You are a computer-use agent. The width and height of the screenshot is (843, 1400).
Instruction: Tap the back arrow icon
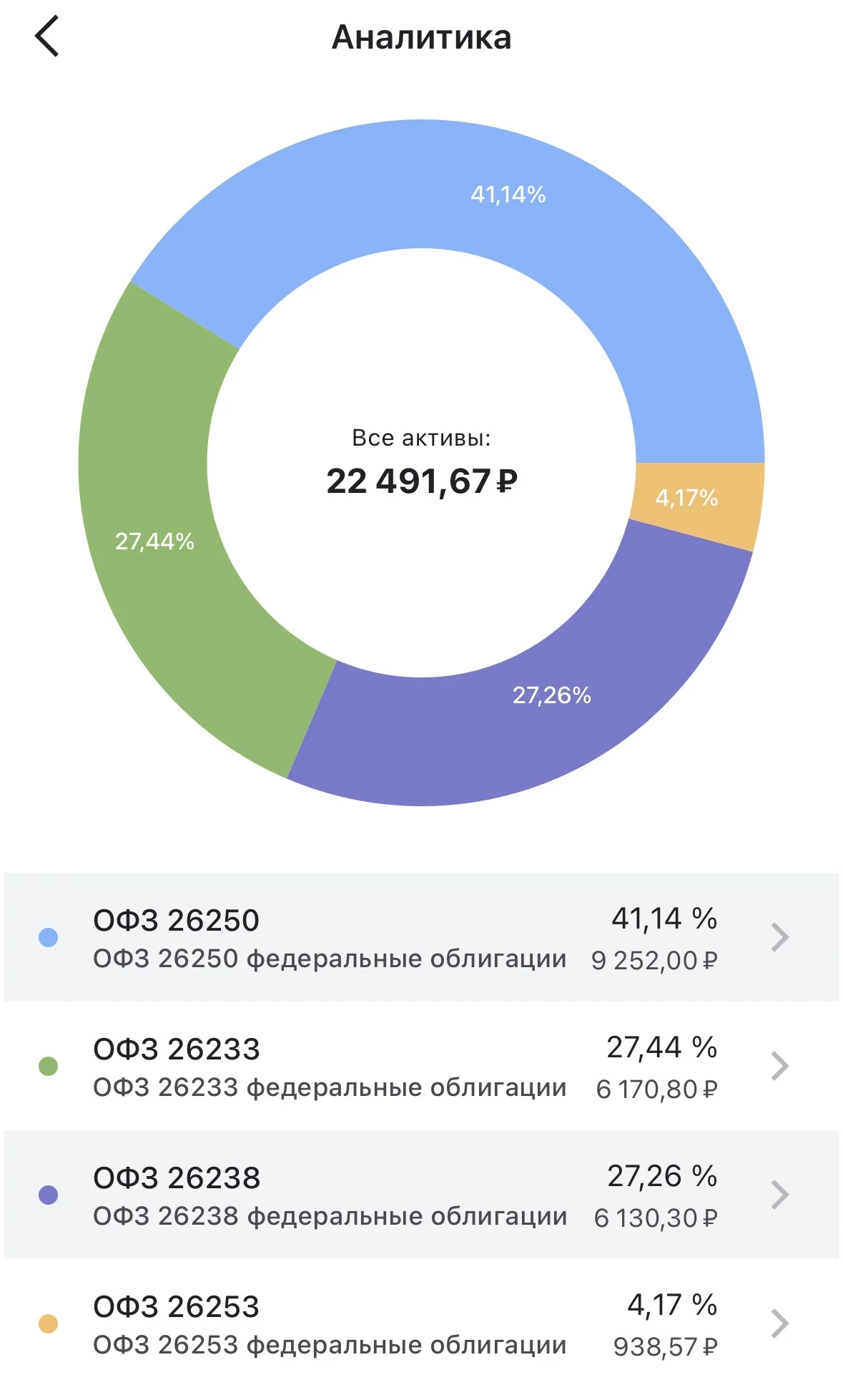(47, 36)
